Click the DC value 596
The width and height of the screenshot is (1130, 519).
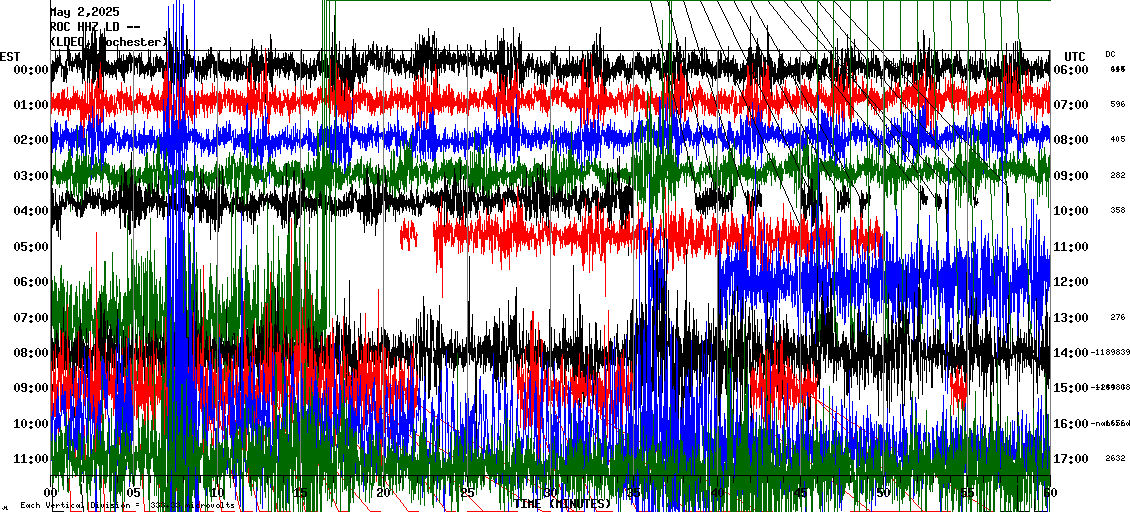pyautogui.click(x=1117, y=105)
